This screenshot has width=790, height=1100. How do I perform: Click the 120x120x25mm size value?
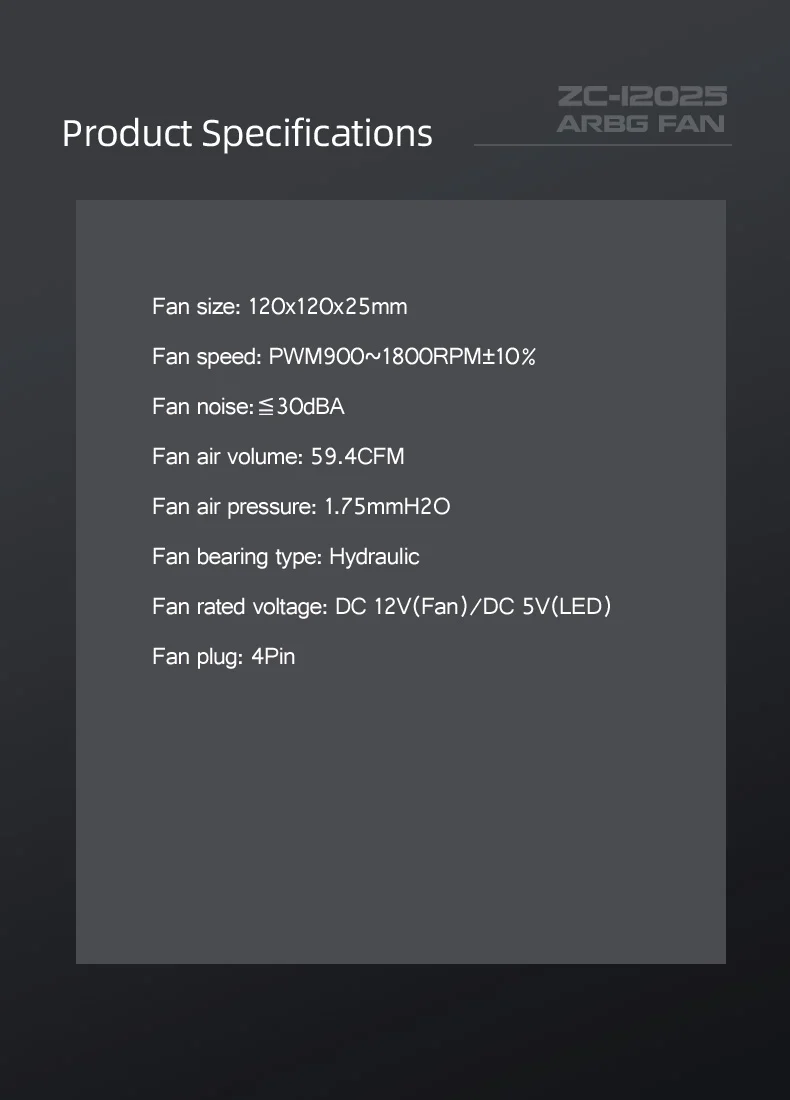[x=328, y=307]
